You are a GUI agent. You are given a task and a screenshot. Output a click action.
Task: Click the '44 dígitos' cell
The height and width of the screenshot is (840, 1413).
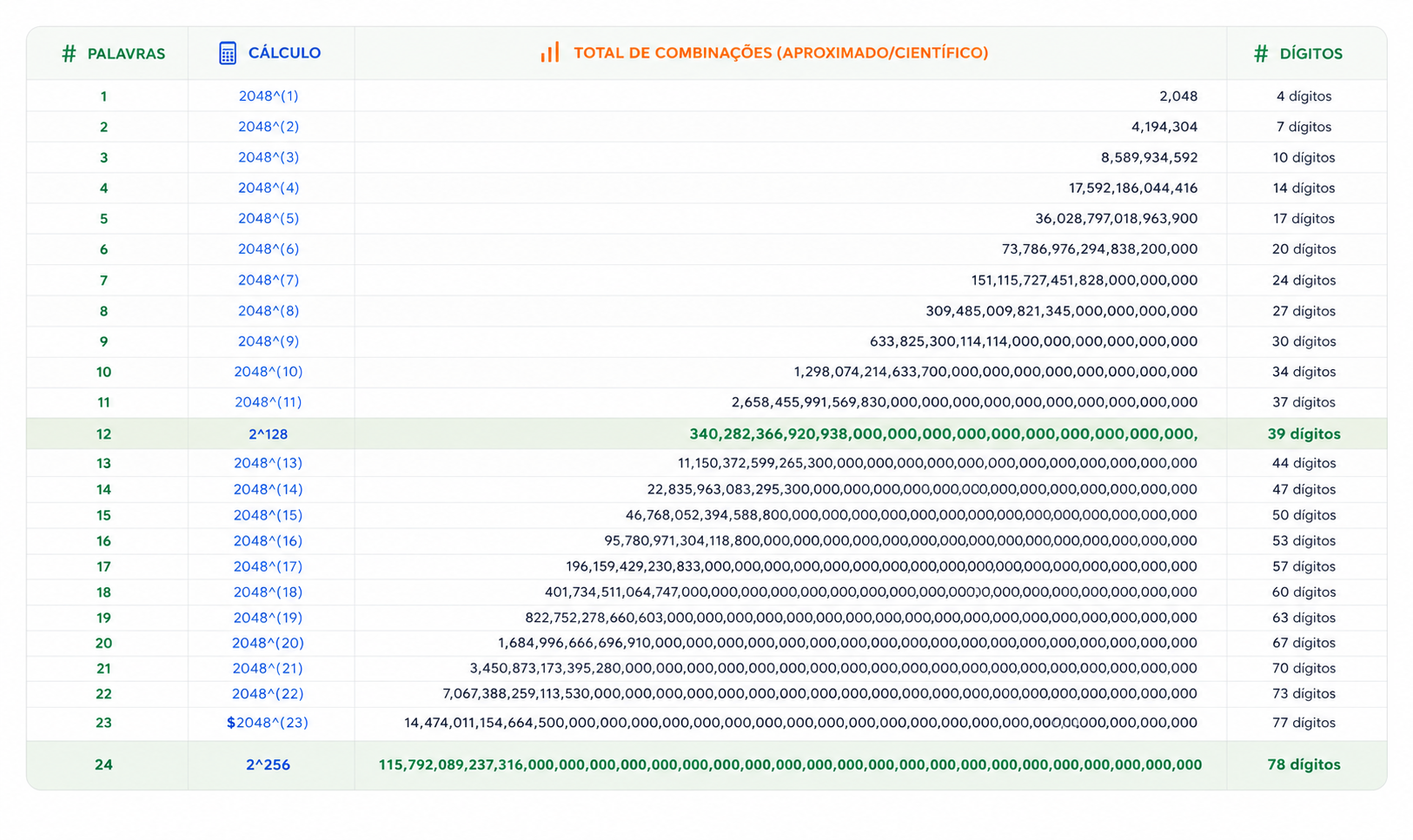[x=1304, y=463]
